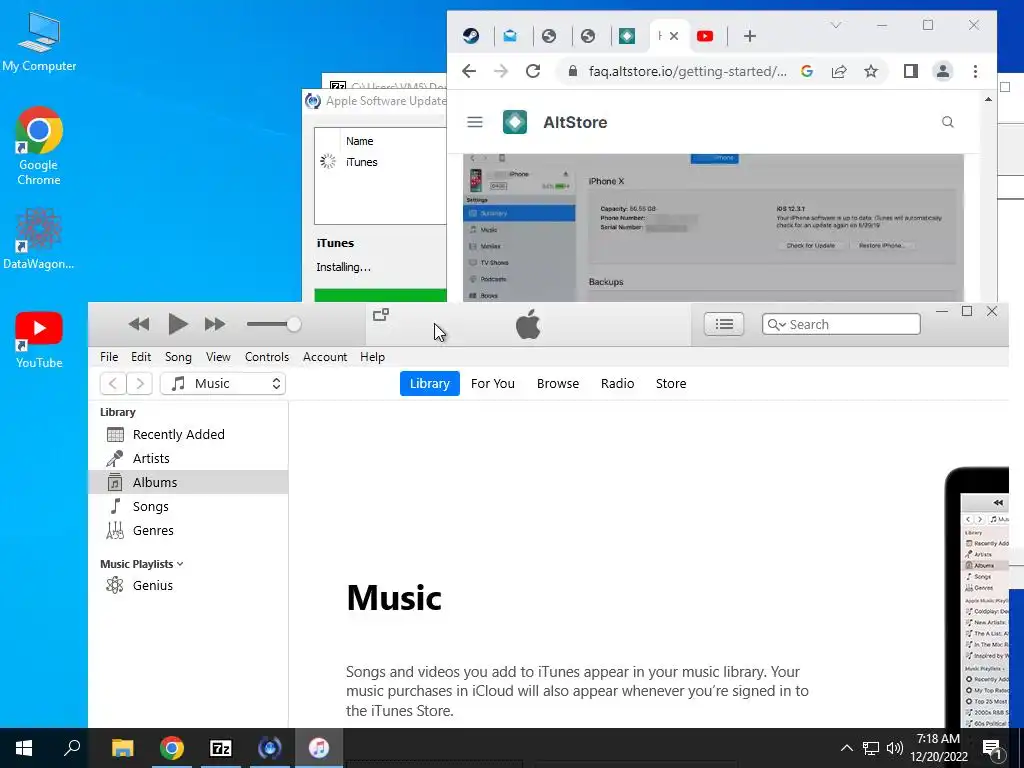Image resolution: width=1024 pixels, height=768 pixels.
Task: Click the 7-Zip taskbar icon
Action: [221, 748]
